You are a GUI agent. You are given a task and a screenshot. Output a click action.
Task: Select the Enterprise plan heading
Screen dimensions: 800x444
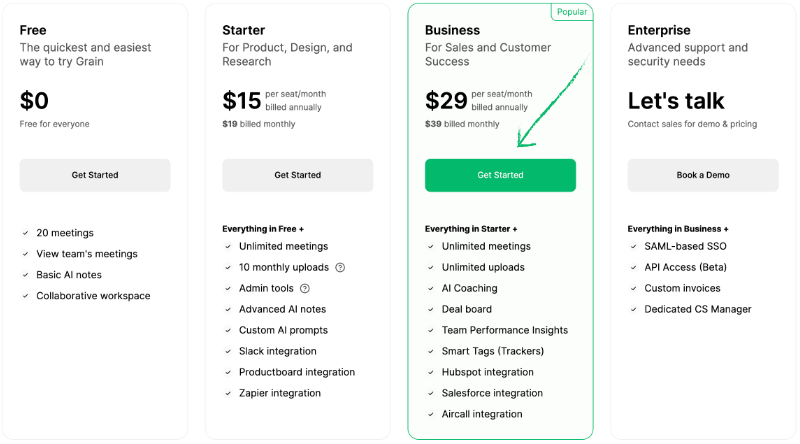(x=659, y=30)
